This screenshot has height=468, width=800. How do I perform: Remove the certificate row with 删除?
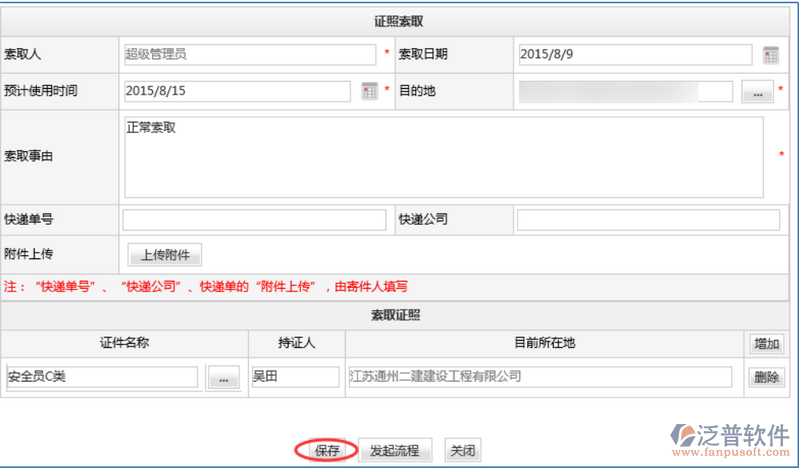[x=767, y=377]
